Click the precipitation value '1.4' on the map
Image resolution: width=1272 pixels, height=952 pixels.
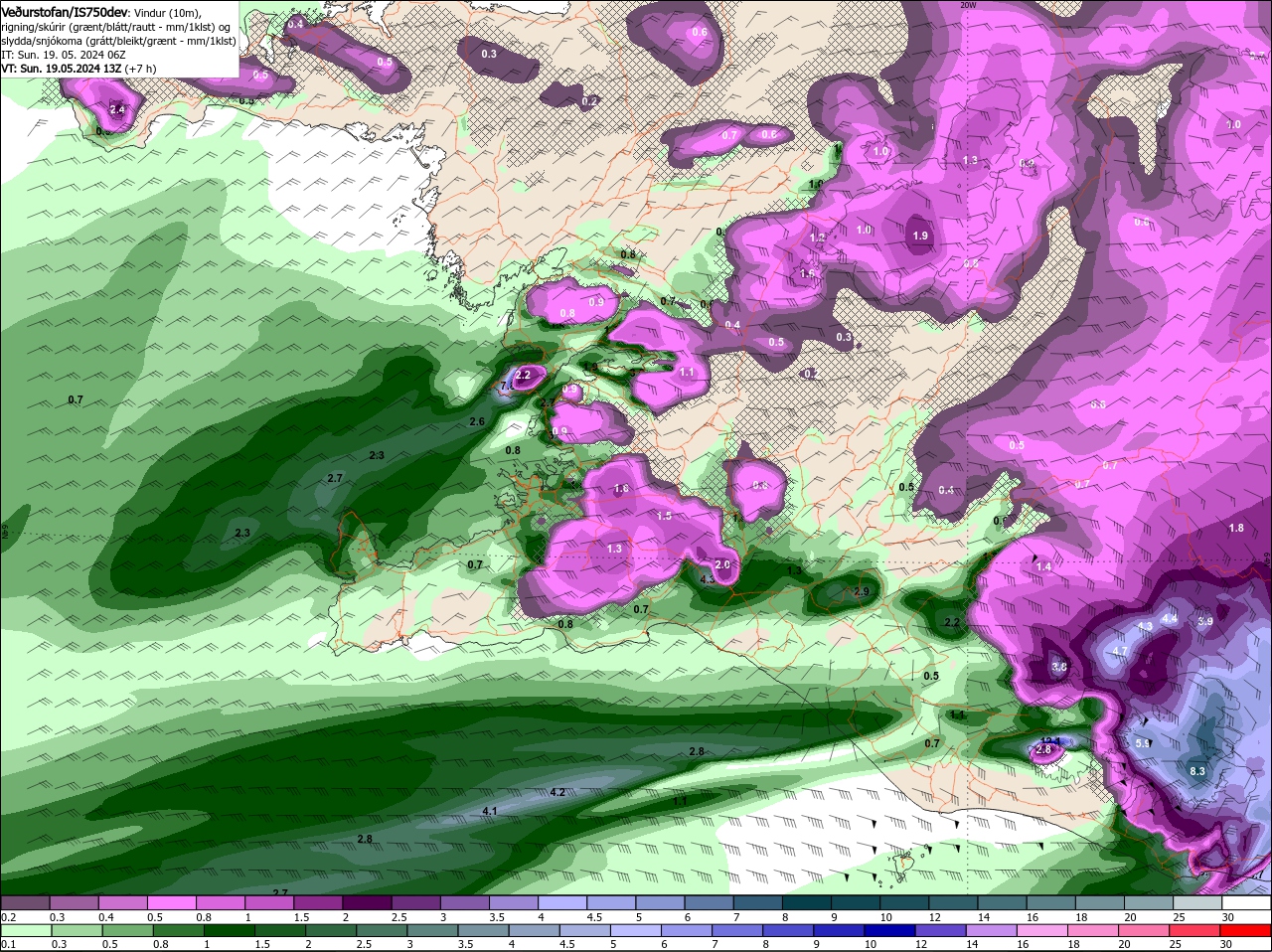1043,566
